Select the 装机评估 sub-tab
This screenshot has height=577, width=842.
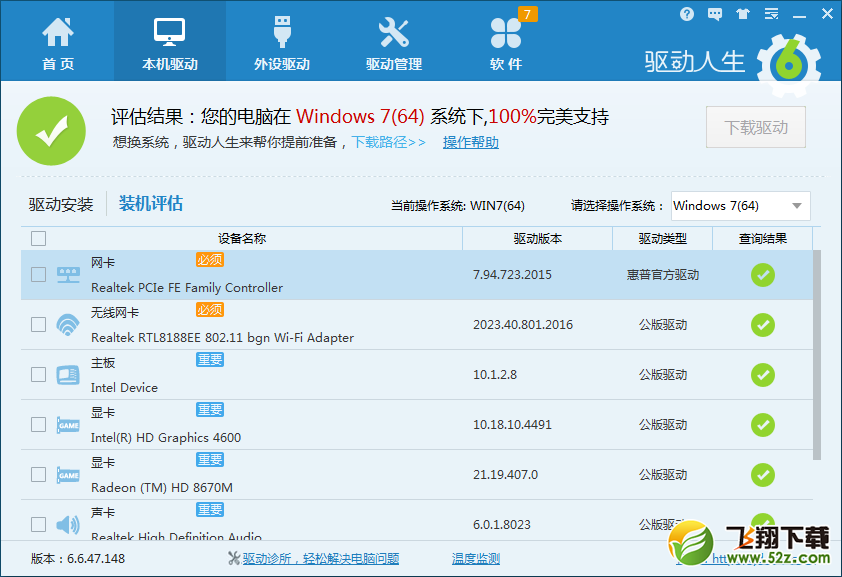pos(150,204)
